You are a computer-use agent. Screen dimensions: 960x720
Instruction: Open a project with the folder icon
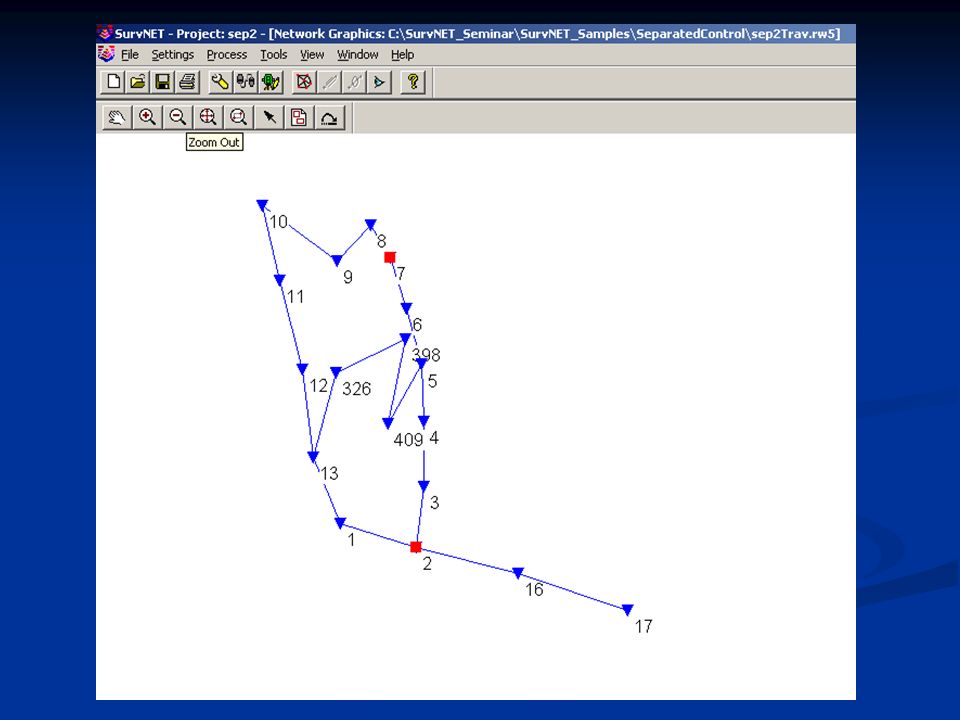[138, 81]
